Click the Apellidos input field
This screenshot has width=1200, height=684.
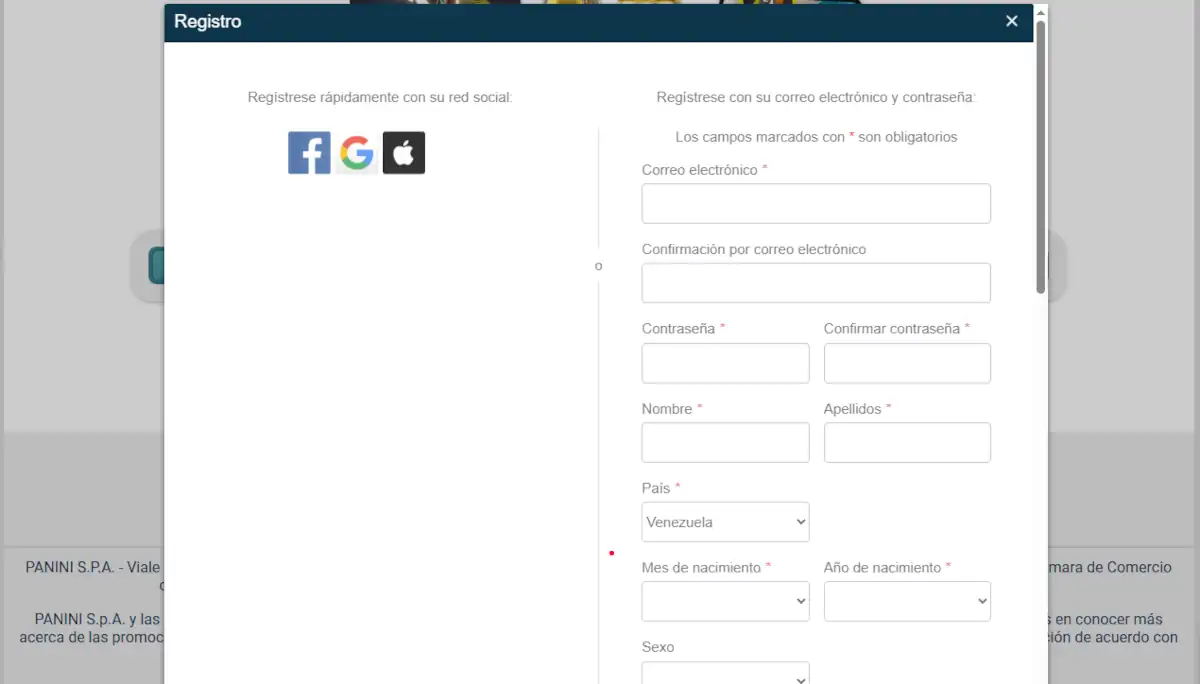coord(907,442)
